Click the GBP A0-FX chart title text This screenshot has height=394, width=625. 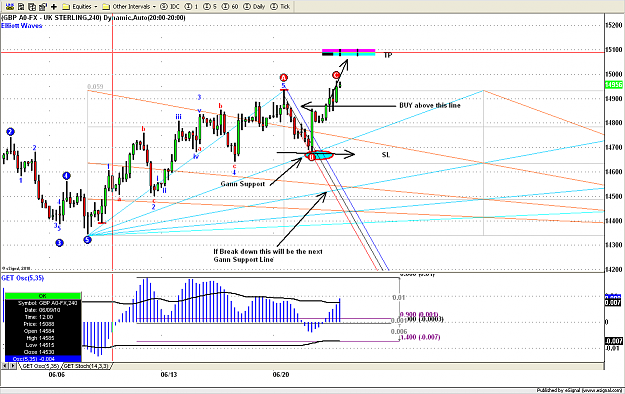pyautogui.click(x=93, y=18)
